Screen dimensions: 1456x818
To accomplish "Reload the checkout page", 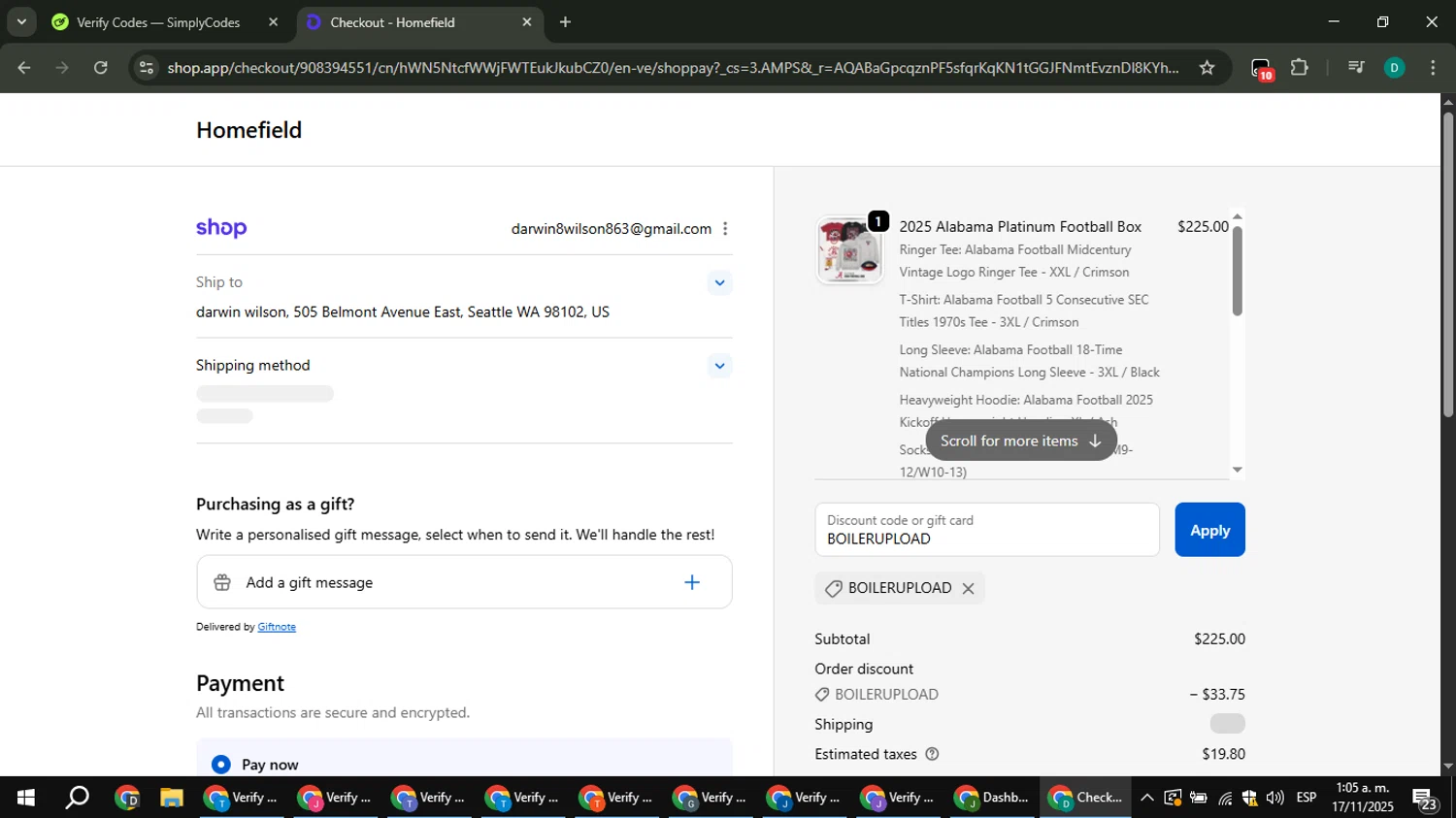I will tap(101, 68).
